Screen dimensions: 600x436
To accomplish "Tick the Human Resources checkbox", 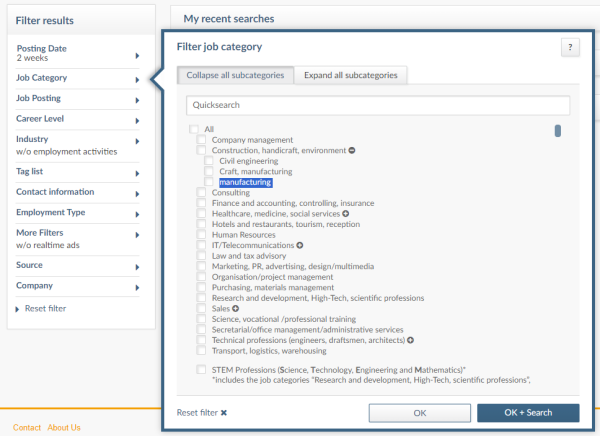I will pos(201,235).
